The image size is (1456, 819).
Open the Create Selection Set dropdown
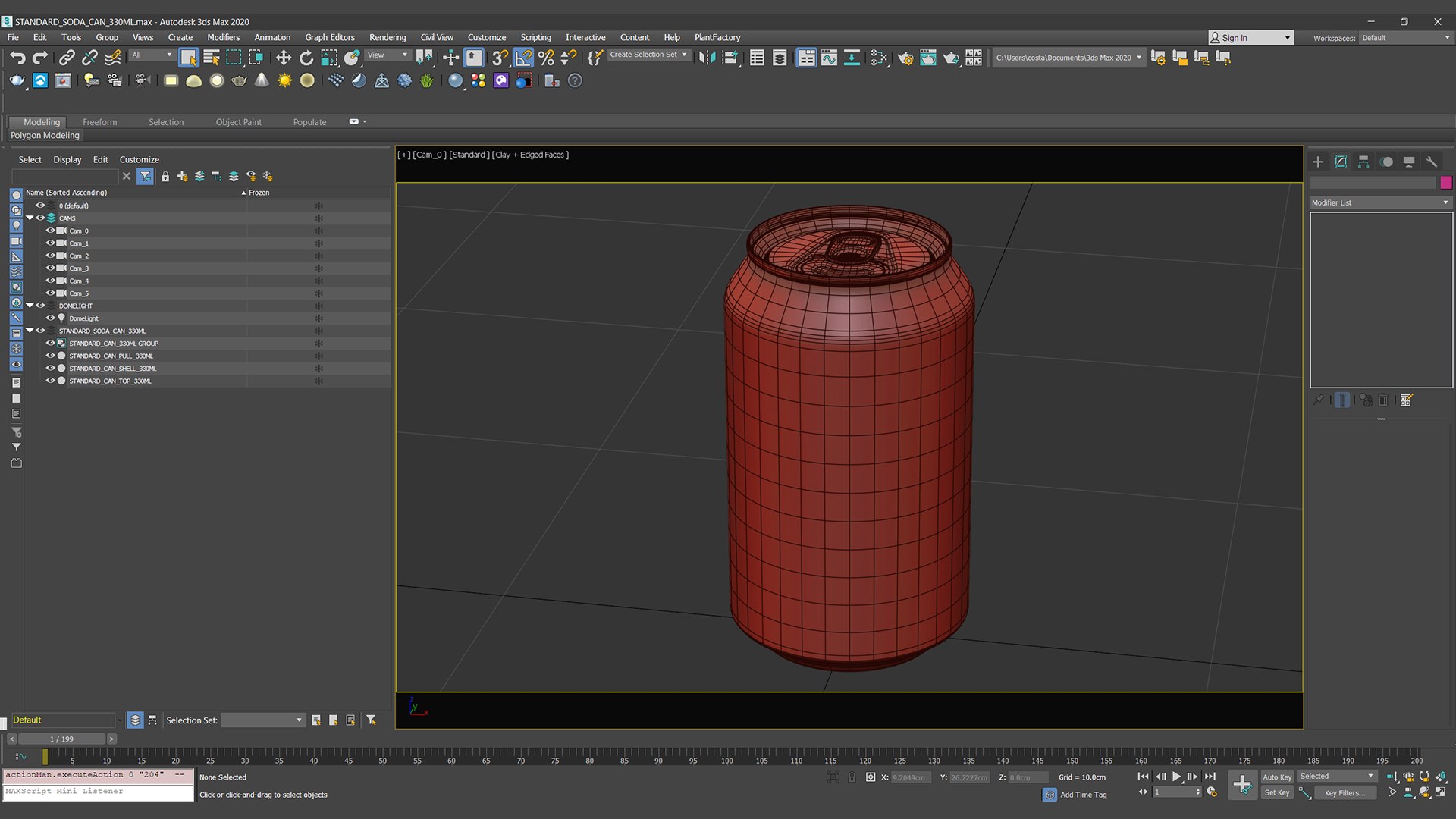pyautogui.click(x=648, y=55)
